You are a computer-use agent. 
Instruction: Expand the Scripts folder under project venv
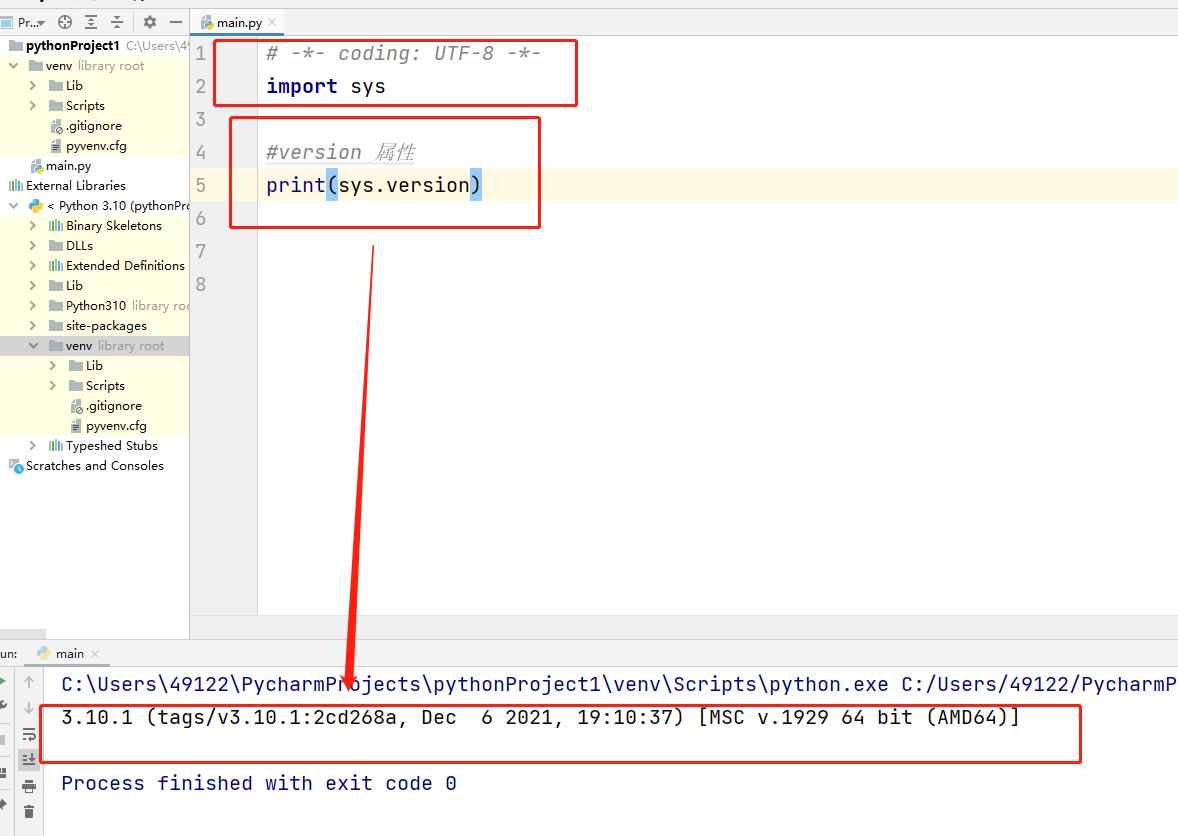[32, 106]
